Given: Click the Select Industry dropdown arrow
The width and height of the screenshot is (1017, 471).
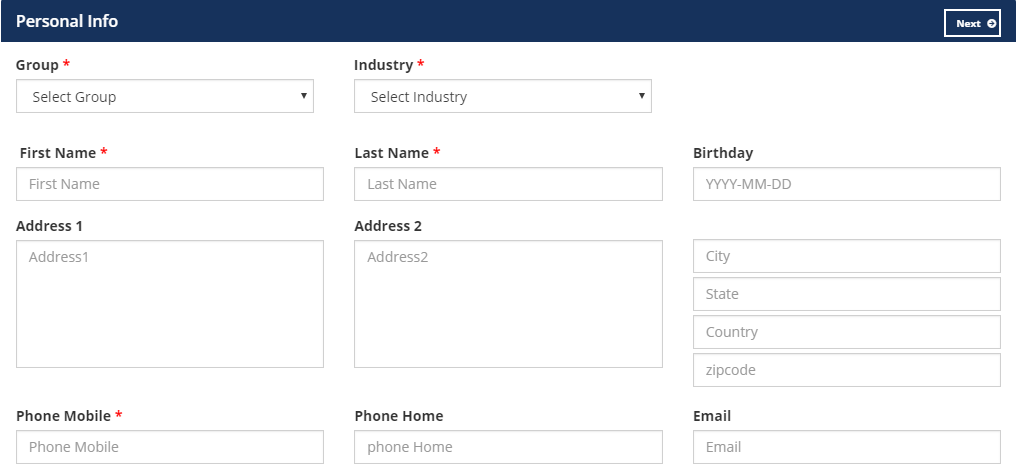Looking at the screenshot, I should coord(641,96).
